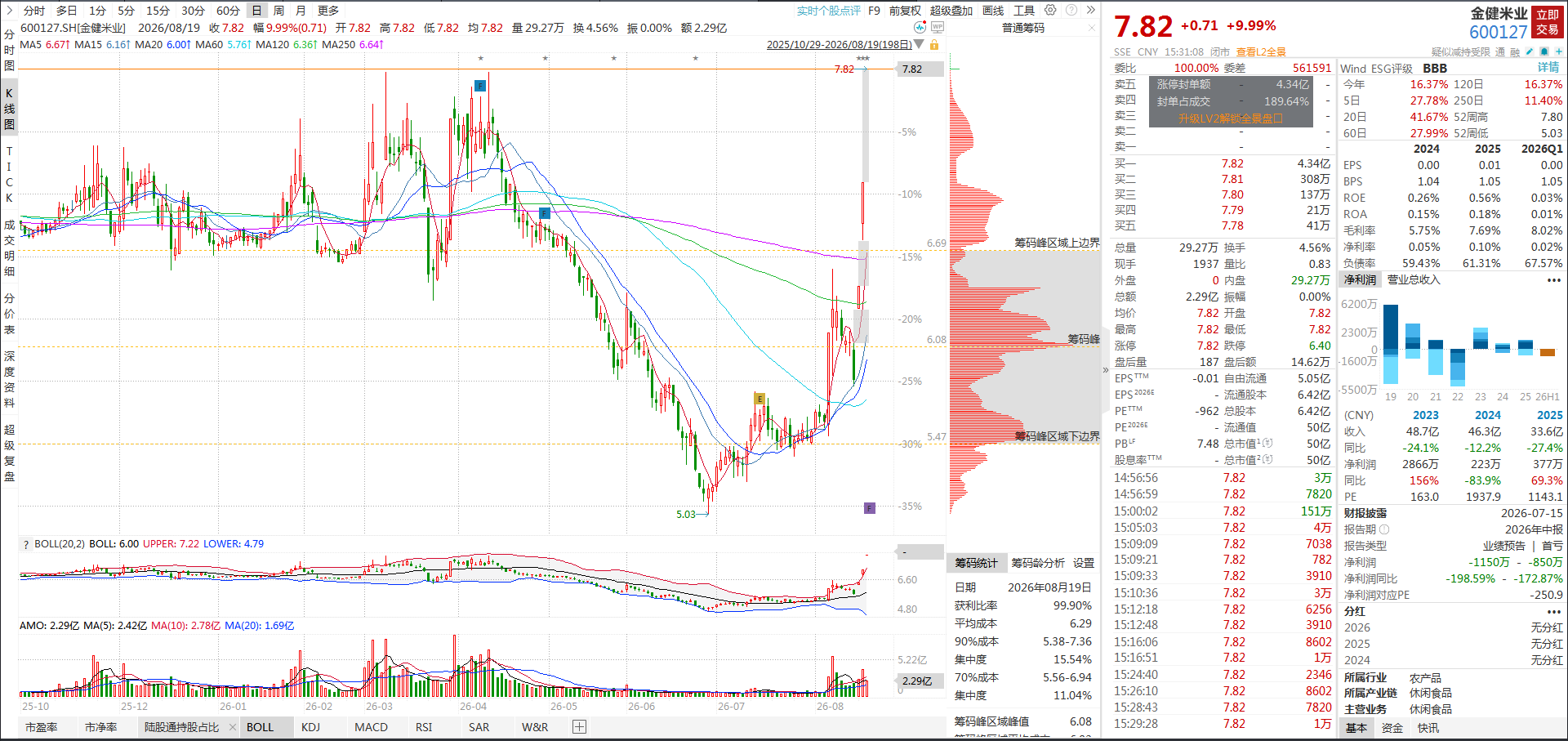Toggle 前复权 price adjustment mode
This screenshot has width=1568, height=741.
coord(905,11)
